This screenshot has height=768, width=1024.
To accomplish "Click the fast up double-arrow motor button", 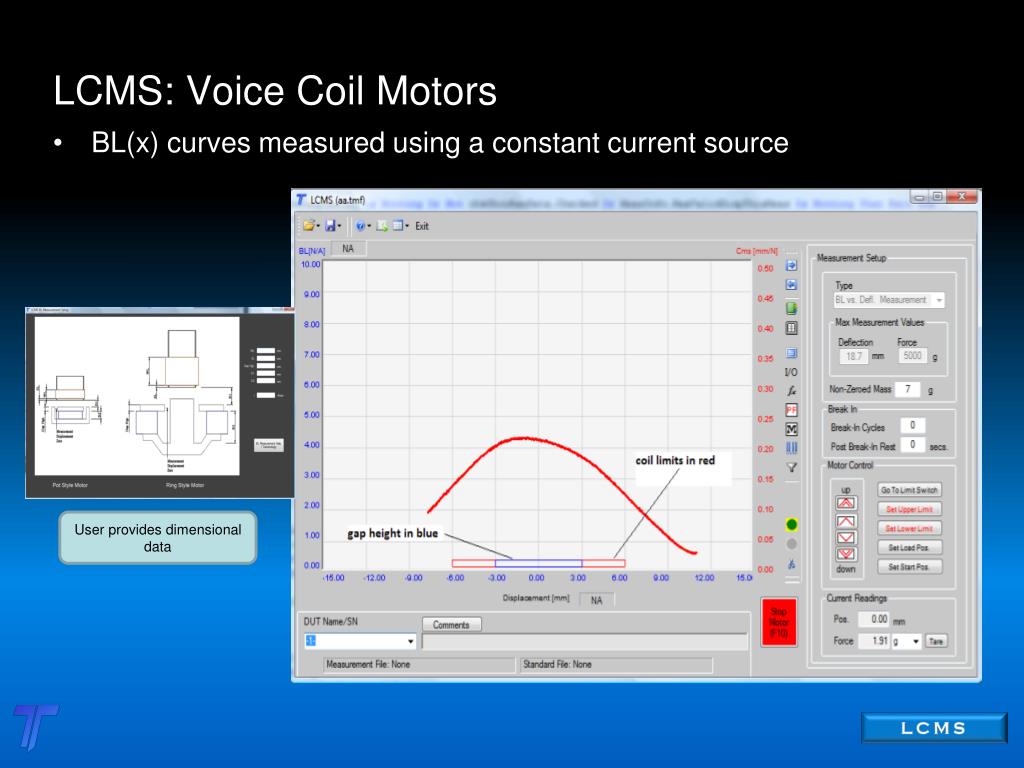I will pyautogui.click(x=846, y=503).
